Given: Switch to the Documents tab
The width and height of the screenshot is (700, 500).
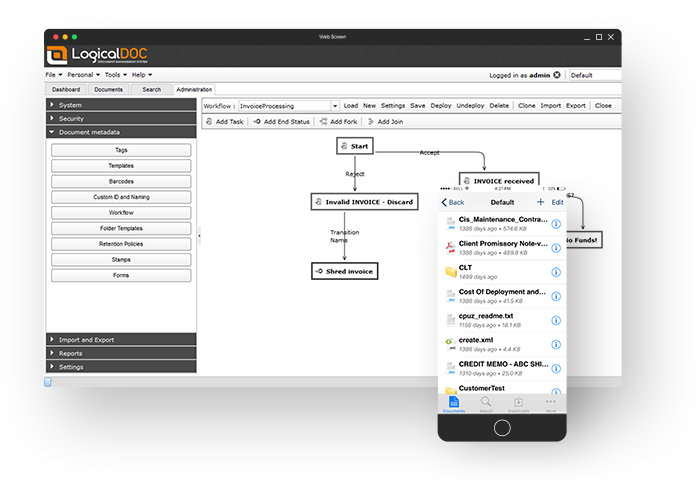Looking at the screenshot, I should (x=108, y=89).
